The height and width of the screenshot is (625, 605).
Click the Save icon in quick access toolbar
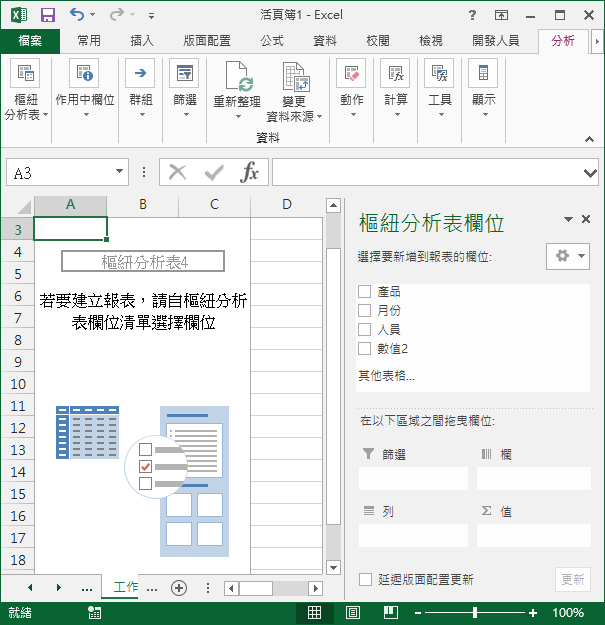[x=48, y=15]
